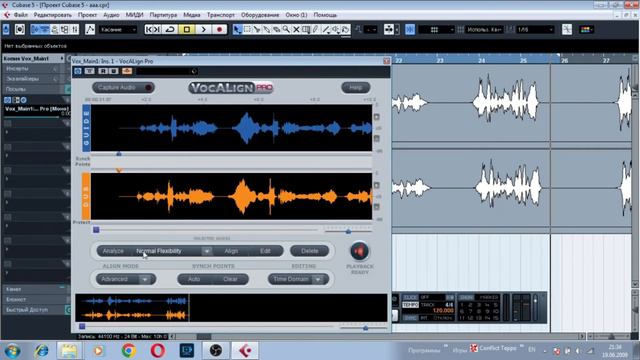Open the File menu
The width and height of the screenshot is (640, 360).
click(x=21, y=15)
